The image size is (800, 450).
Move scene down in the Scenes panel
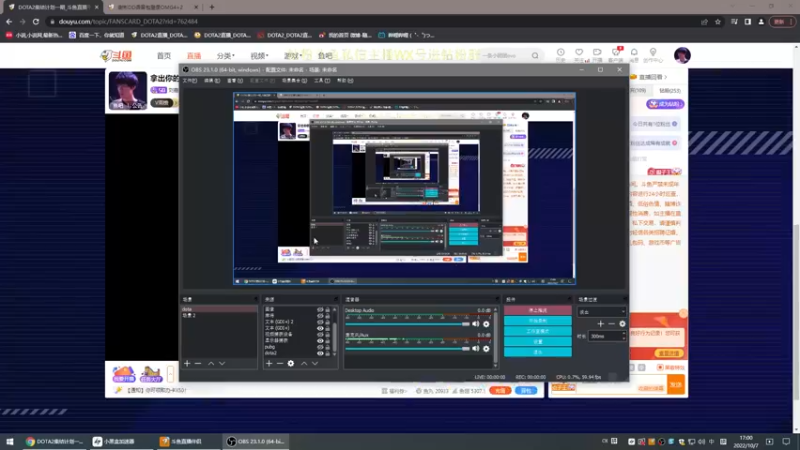pos(222,363)
